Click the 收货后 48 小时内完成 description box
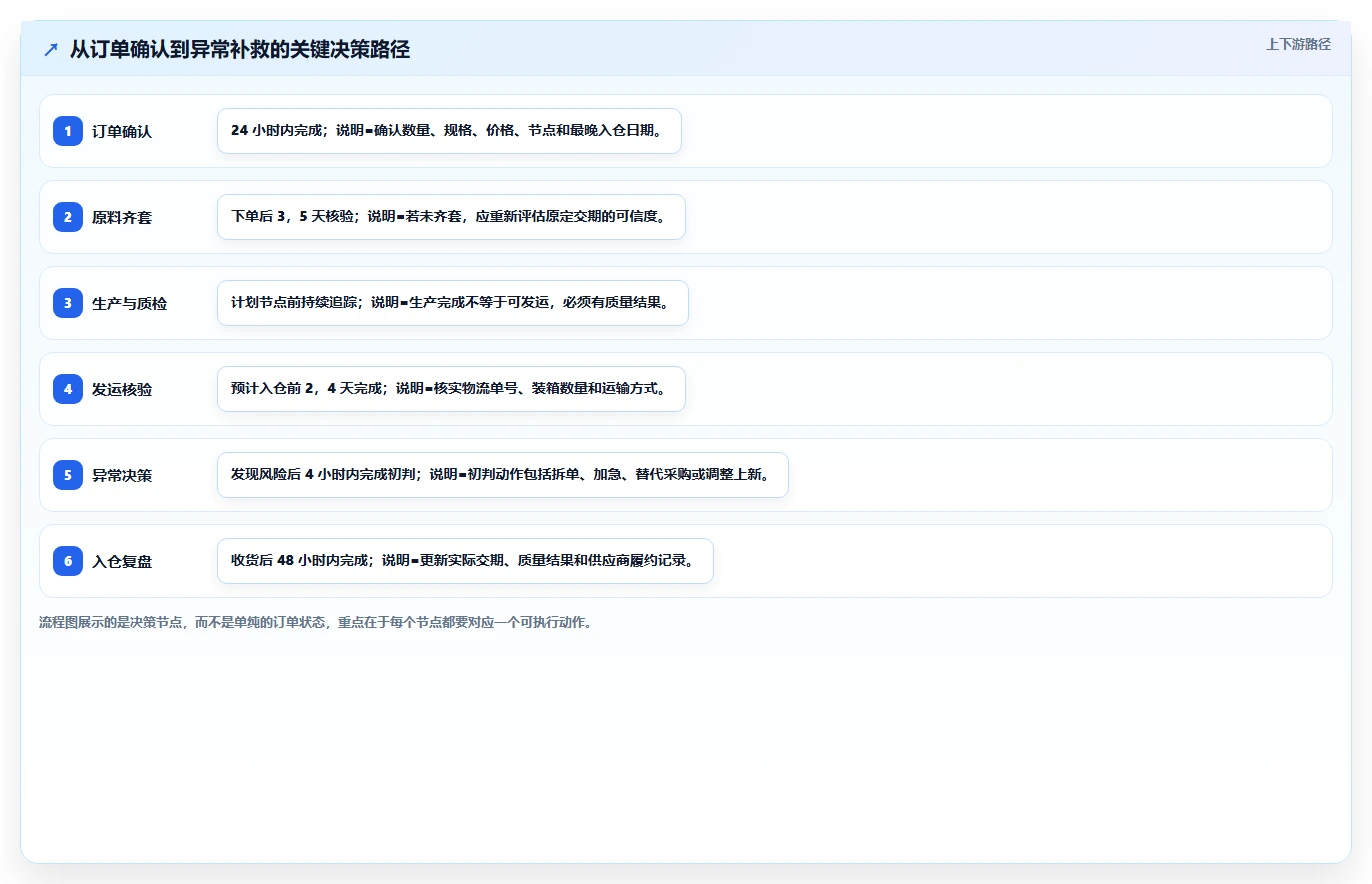This screenshot has width=1372, height=884. pyautogui.click(x=465, y=561)
